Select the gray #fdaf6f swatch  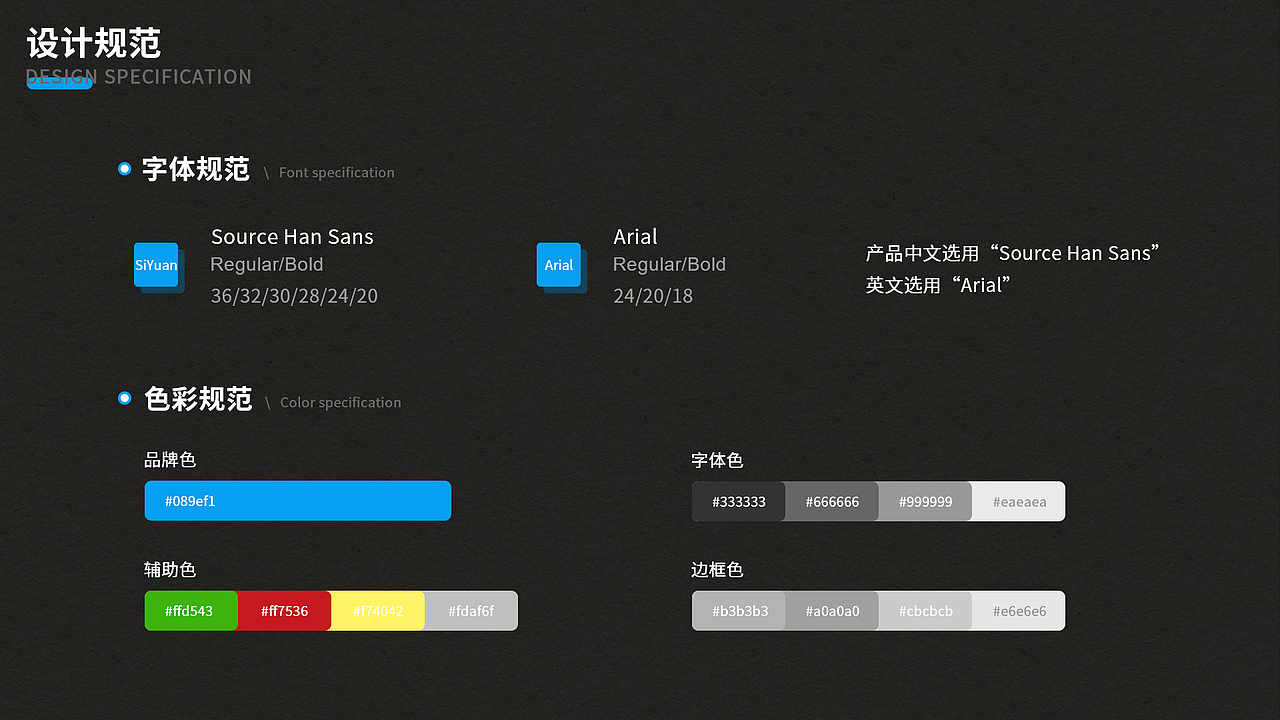471,611
